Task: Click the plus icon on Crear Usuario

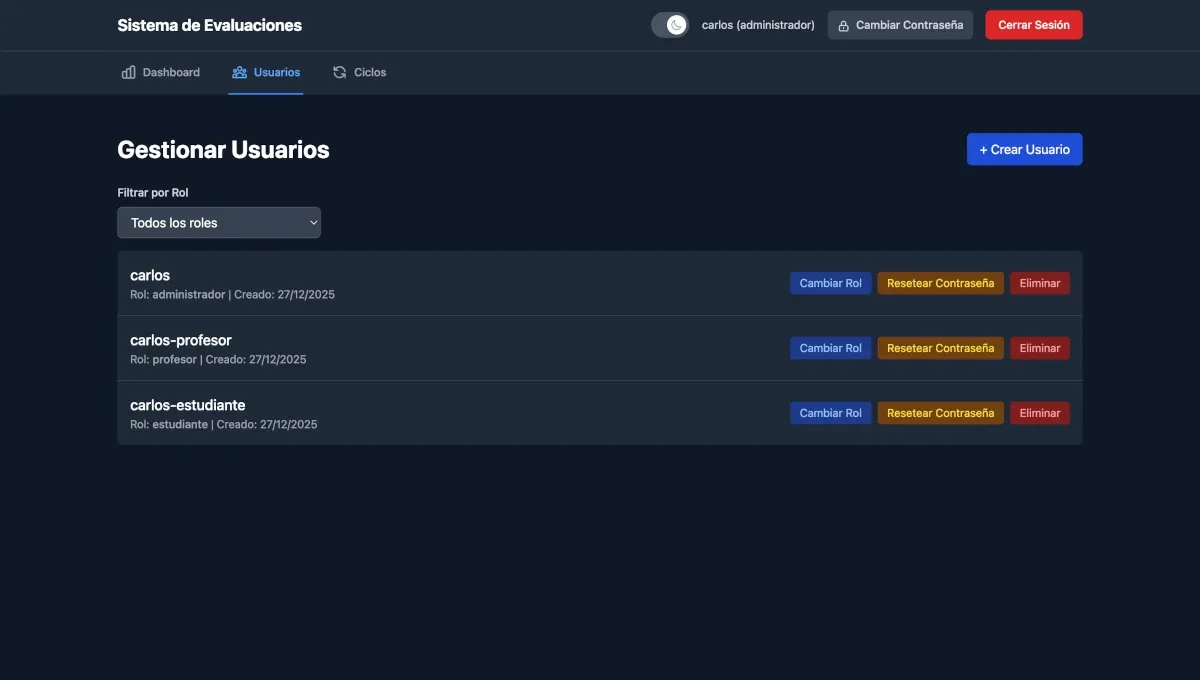Action: 982,147
